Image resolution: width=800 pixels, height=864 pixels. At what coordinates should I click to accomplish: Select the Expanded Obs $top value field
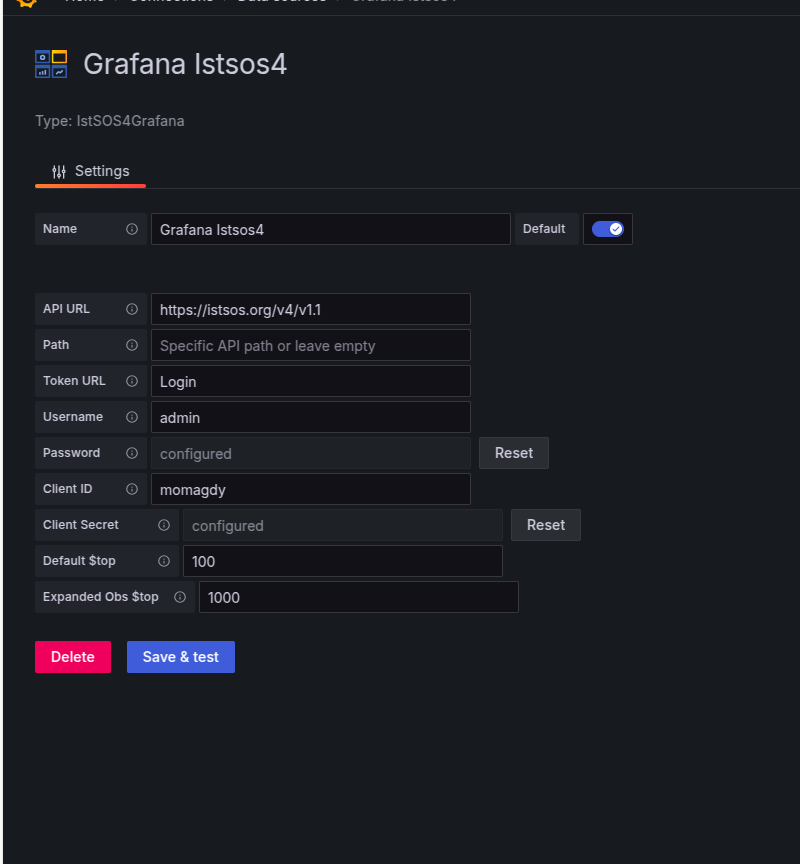pyautogui.click(x=358, y=597)
